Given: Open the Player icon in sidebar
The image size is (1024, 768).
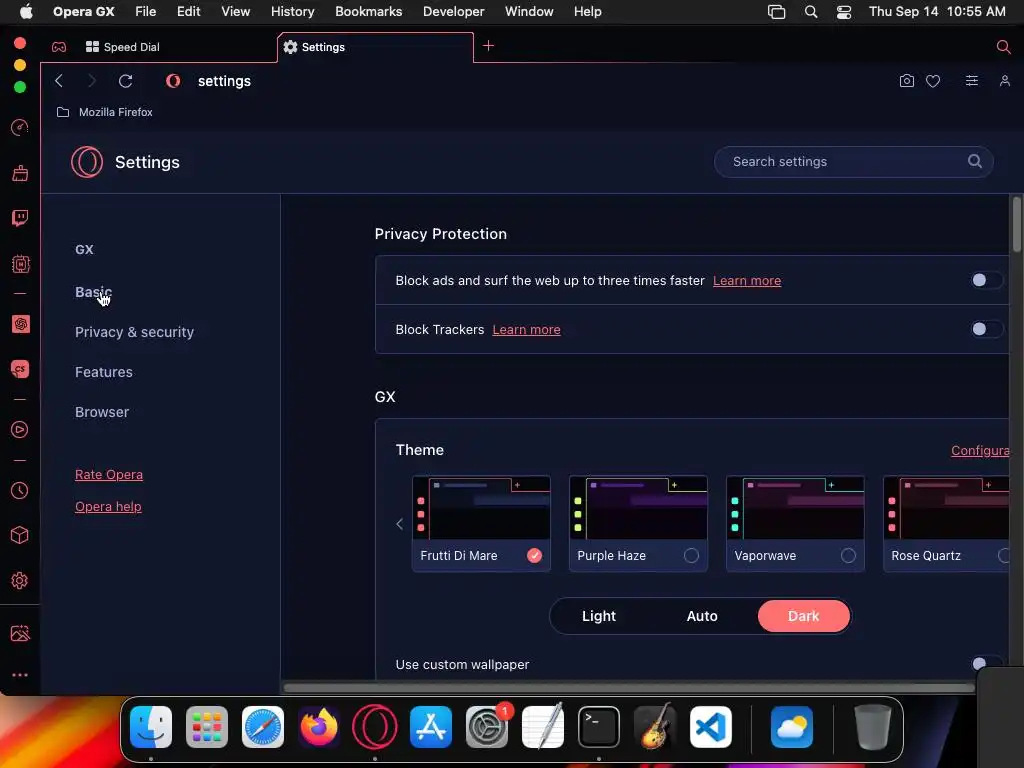Looking at the screenshot, I should (20, 430).
